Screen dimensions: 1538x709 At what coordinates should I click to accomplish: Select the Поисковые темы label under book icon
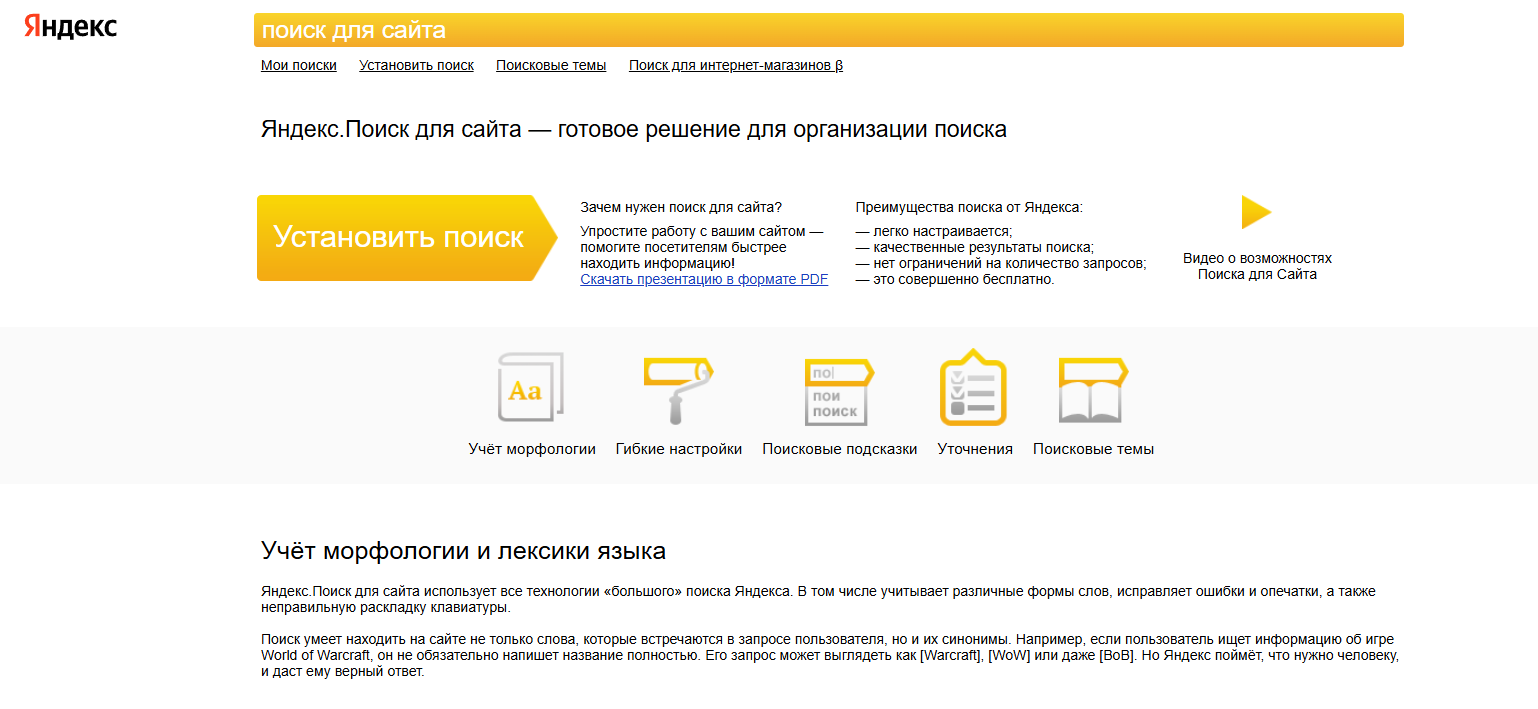(1094, 449)
